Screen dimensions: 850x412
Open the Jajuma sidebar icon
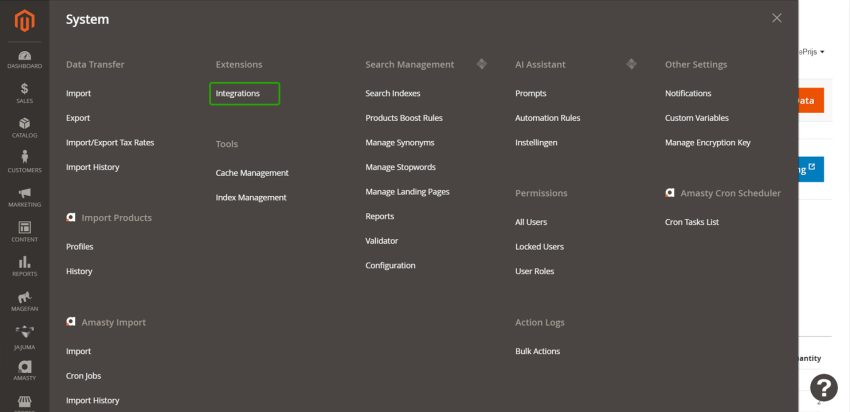pyautogui.click(x=24, y=337)
